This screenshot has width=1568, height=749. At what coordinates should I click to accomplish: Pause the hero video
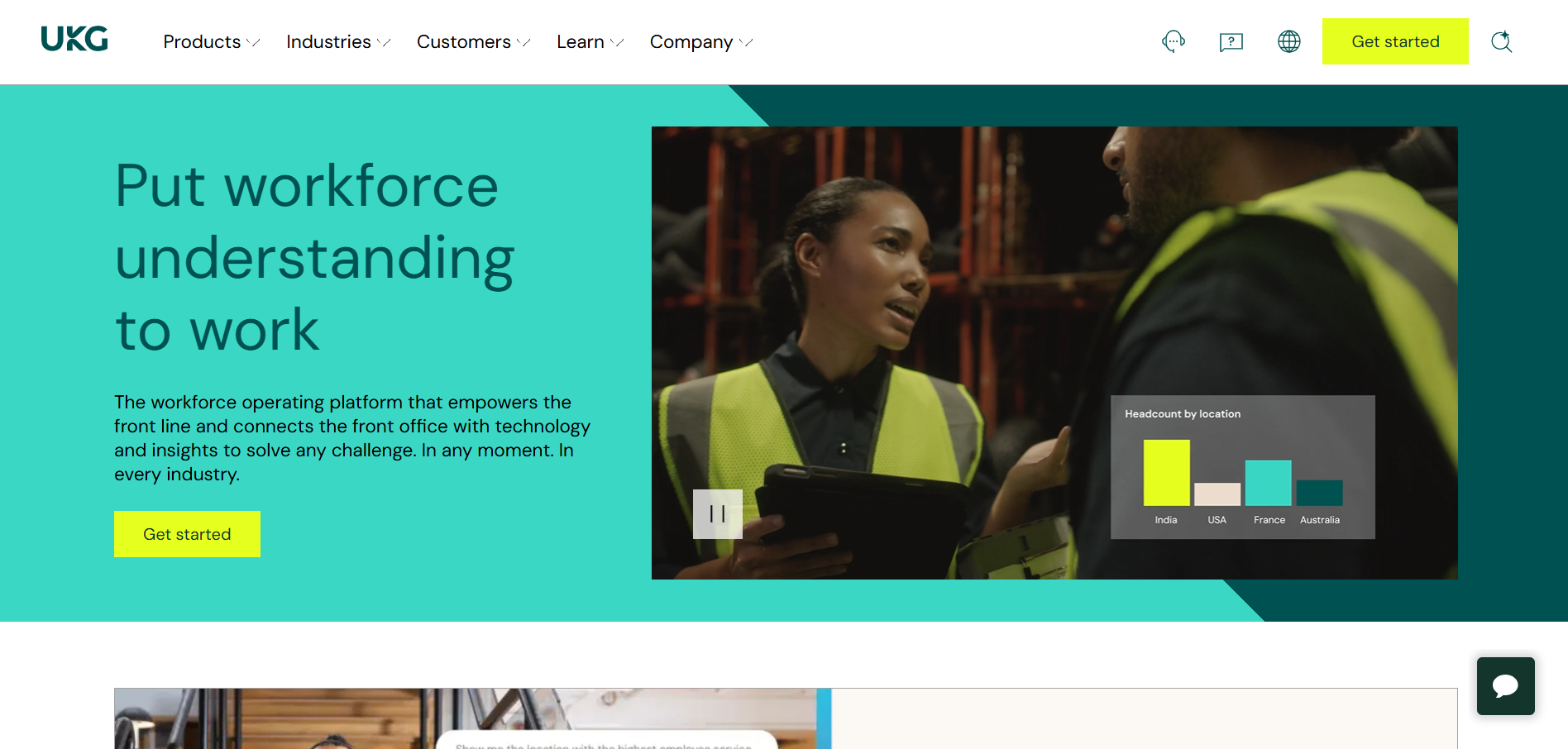tap(718, 514)
